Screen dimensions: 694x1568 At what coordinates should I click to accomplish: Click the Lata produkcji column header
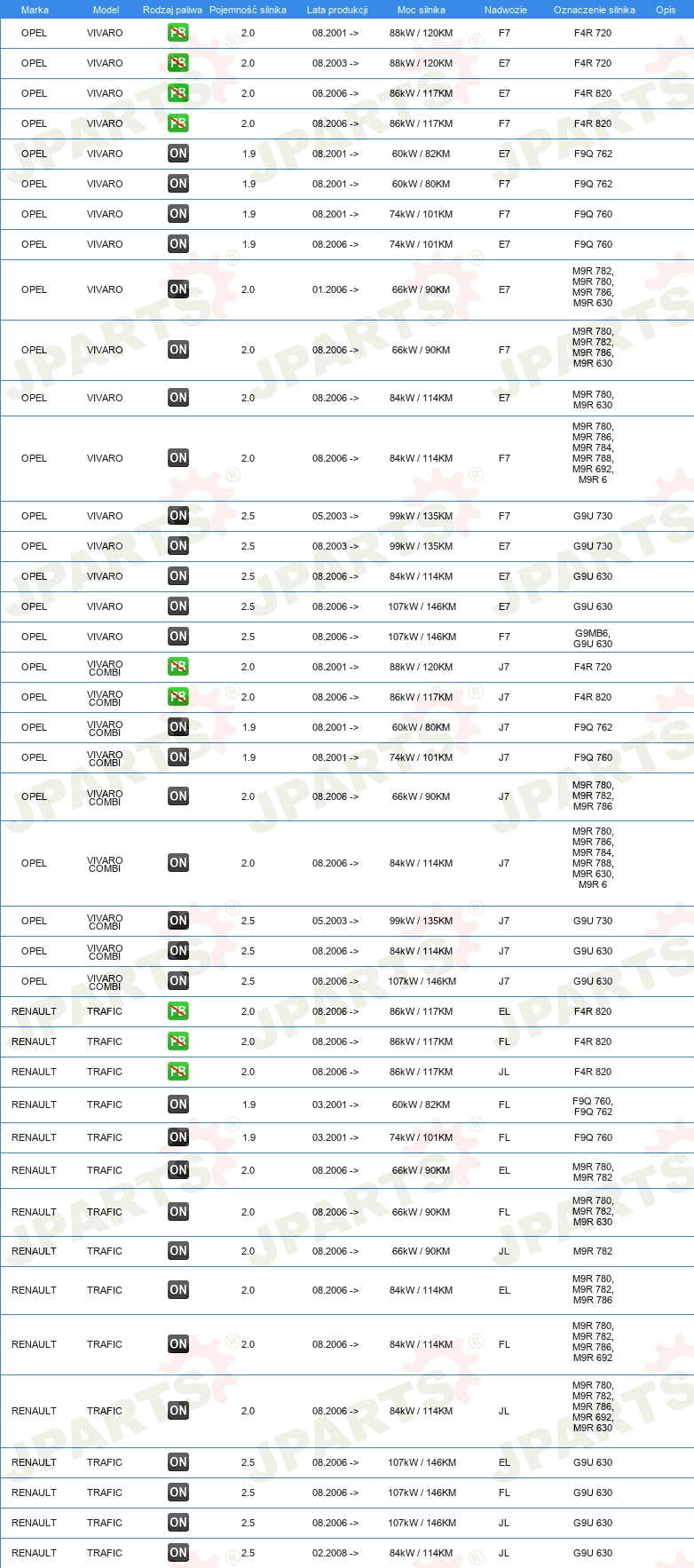[x=337, y=10]
